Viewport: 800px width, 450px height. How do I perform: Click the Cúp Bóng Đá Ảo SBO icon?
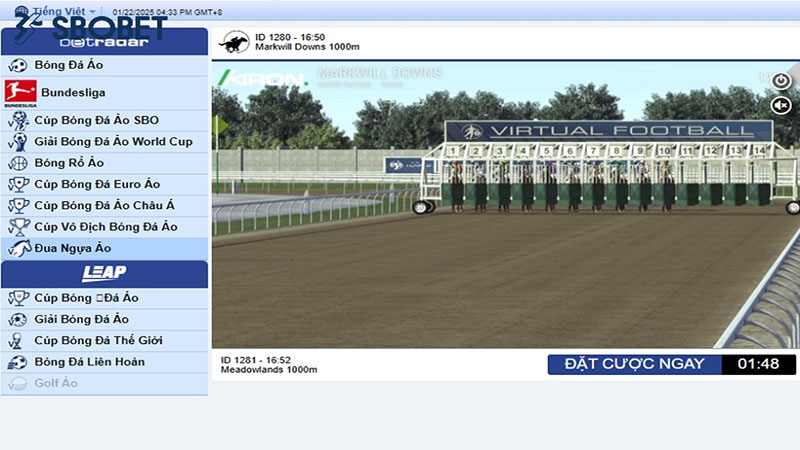(x=18, y=120)
